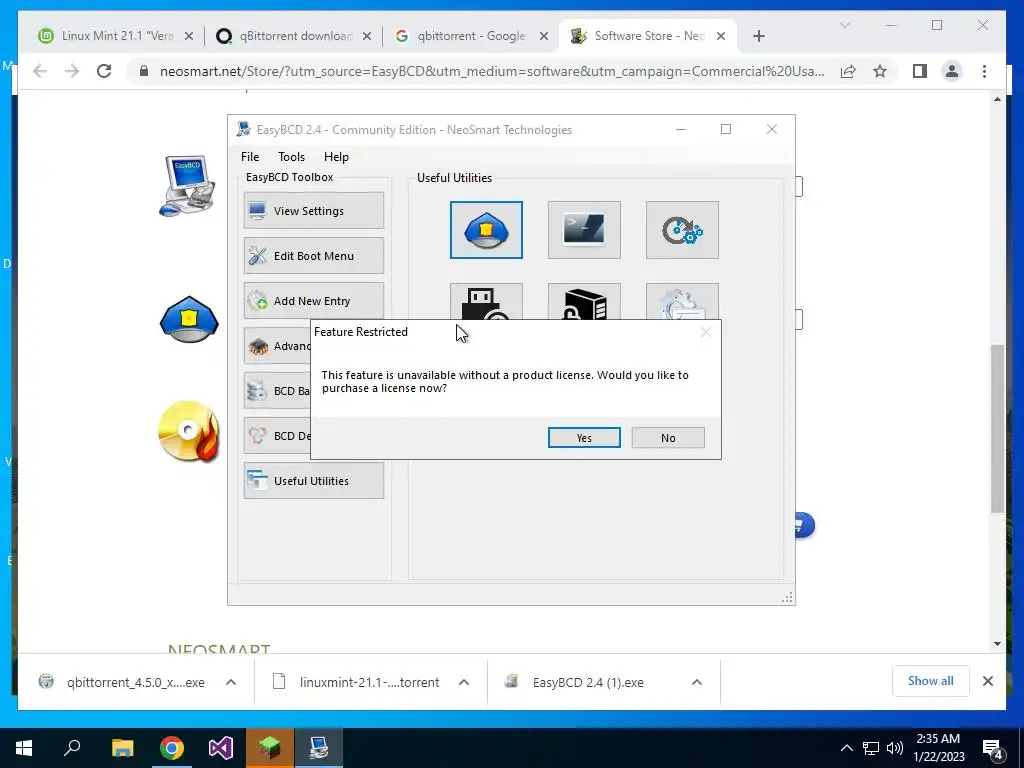The width and height of the screenshot is (1024, 768).
Task: Open Useful Utilities section
Action: point(313,481)
